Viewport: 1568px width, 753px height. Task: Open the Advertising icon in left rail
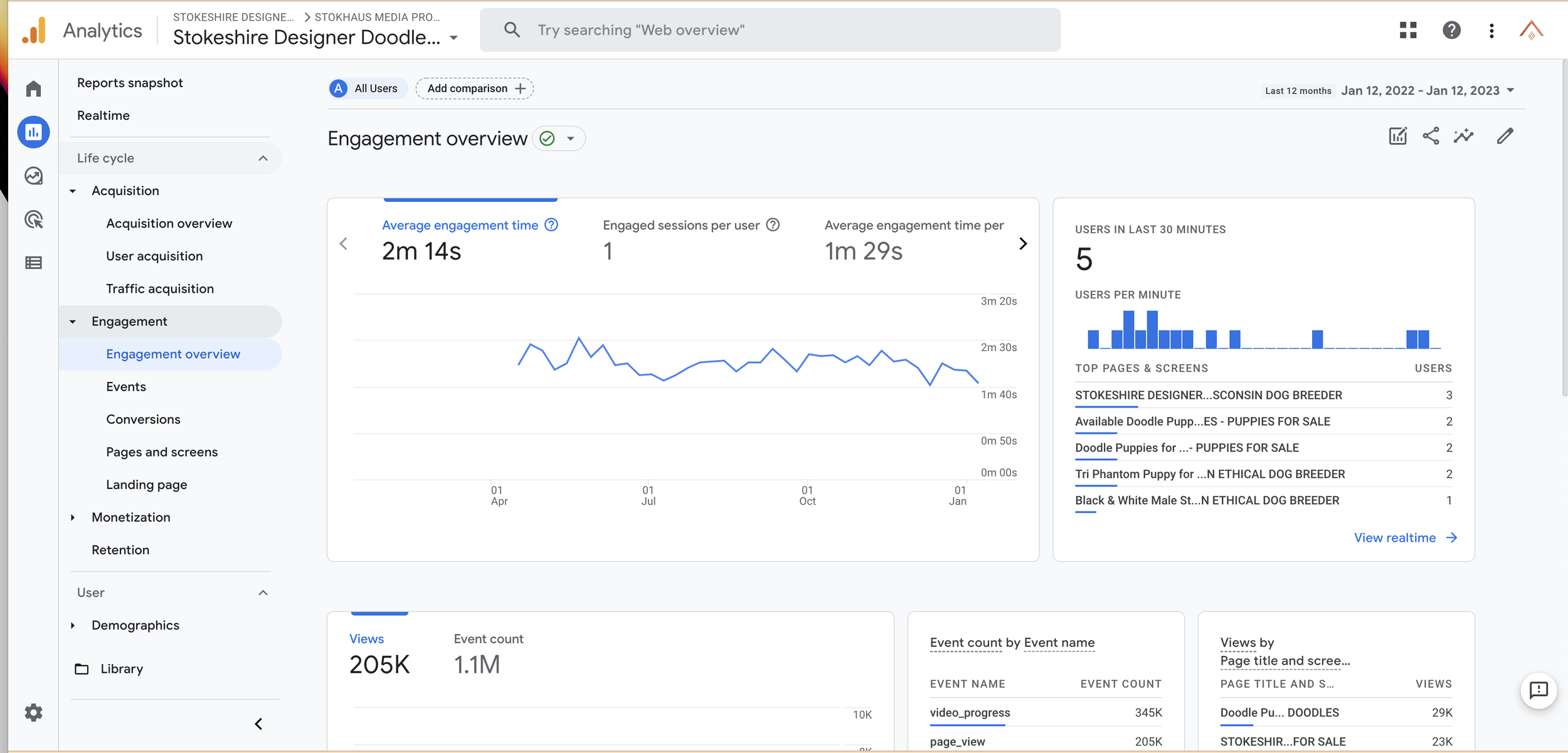[34, 219]
